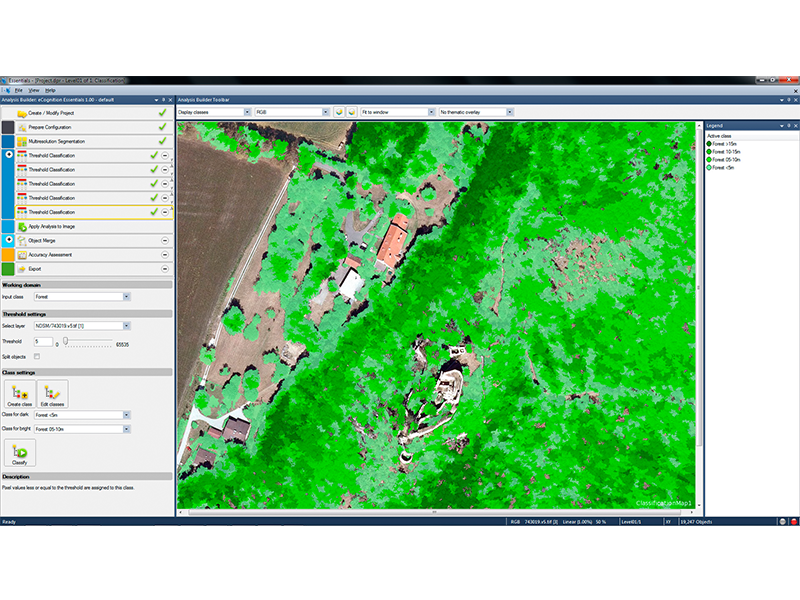The image size is (800, 600).
Task: Open the File menu
Action: (x=18, y=90)
